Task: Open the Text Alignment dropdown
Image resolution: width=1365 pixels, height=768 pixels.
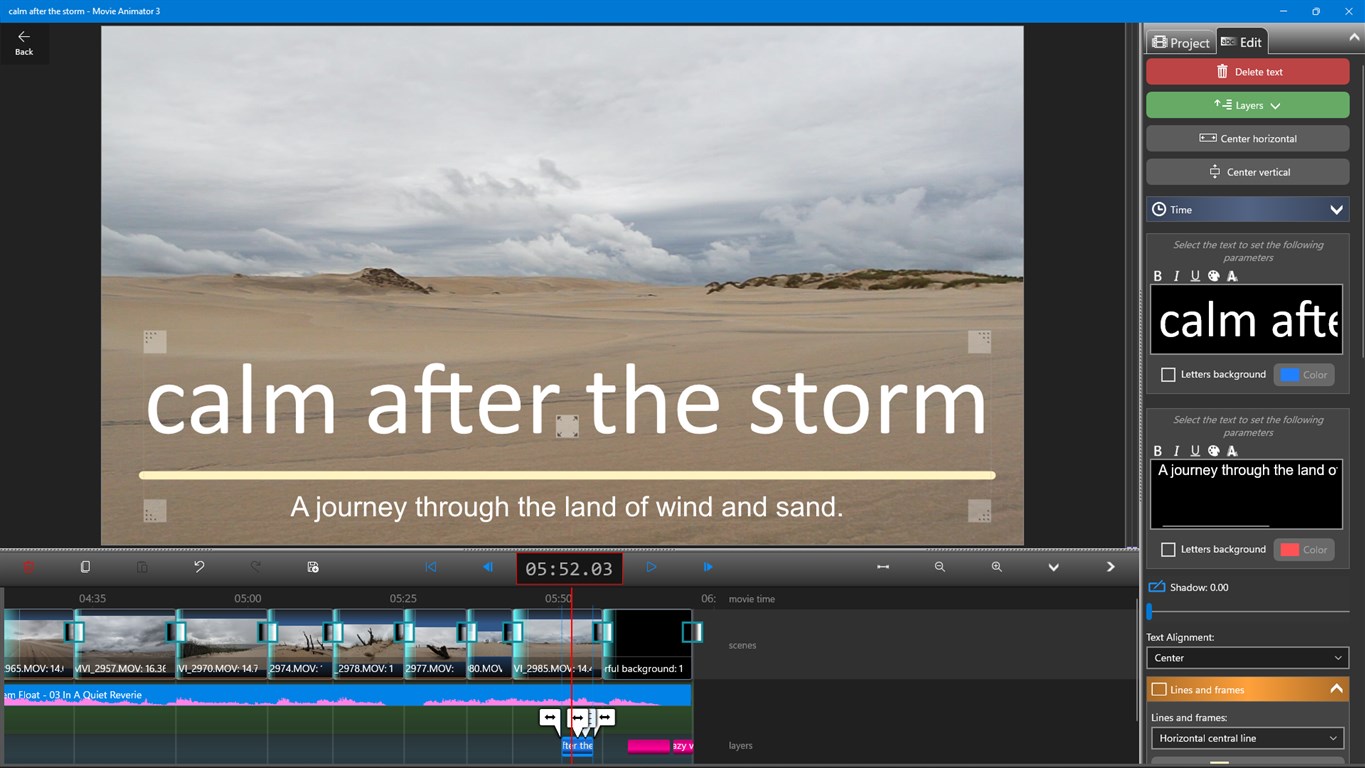Action: click(x=1247, y=658)
